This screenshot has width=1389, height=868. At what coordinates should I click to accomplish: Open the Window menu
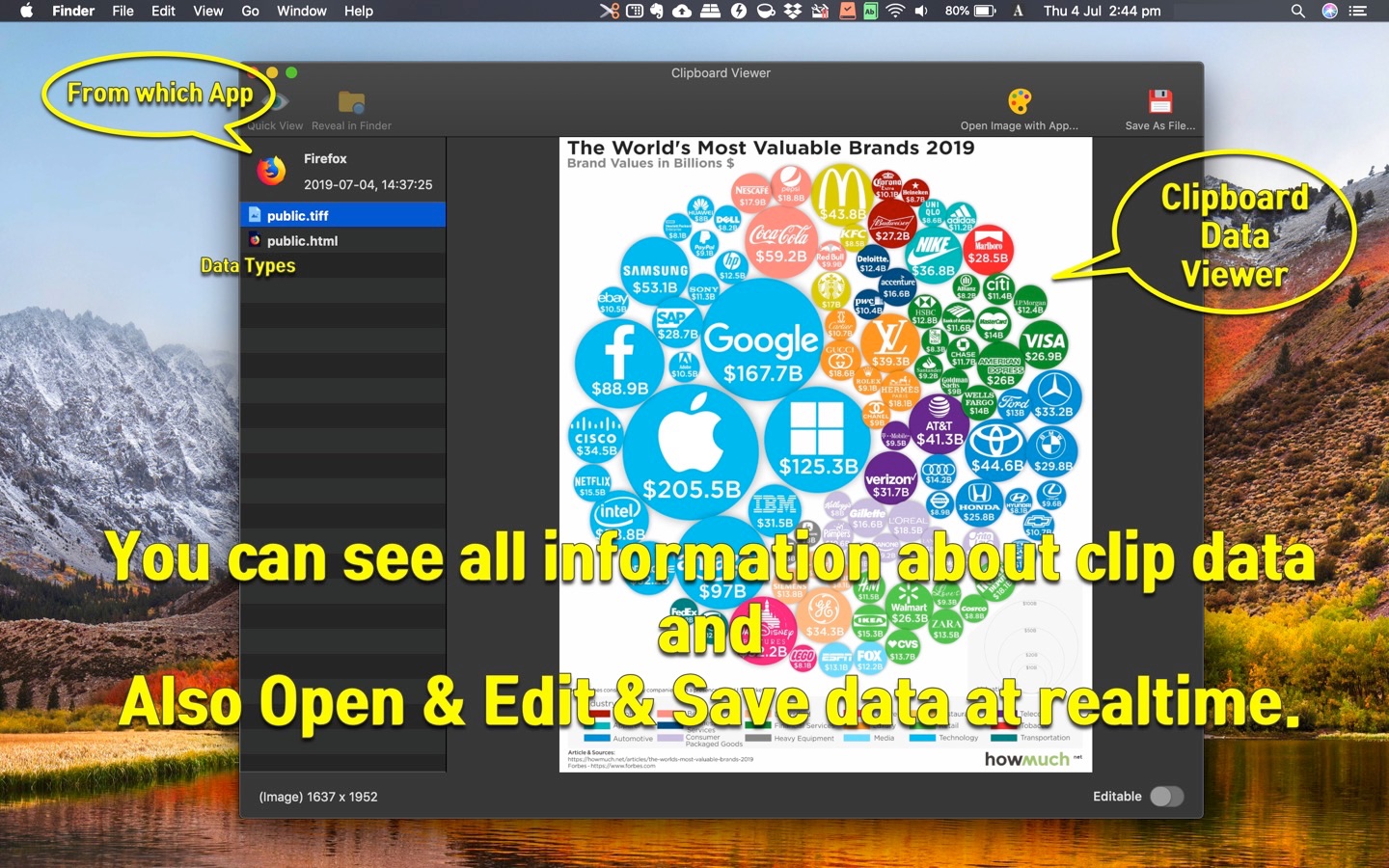point(301,11)
